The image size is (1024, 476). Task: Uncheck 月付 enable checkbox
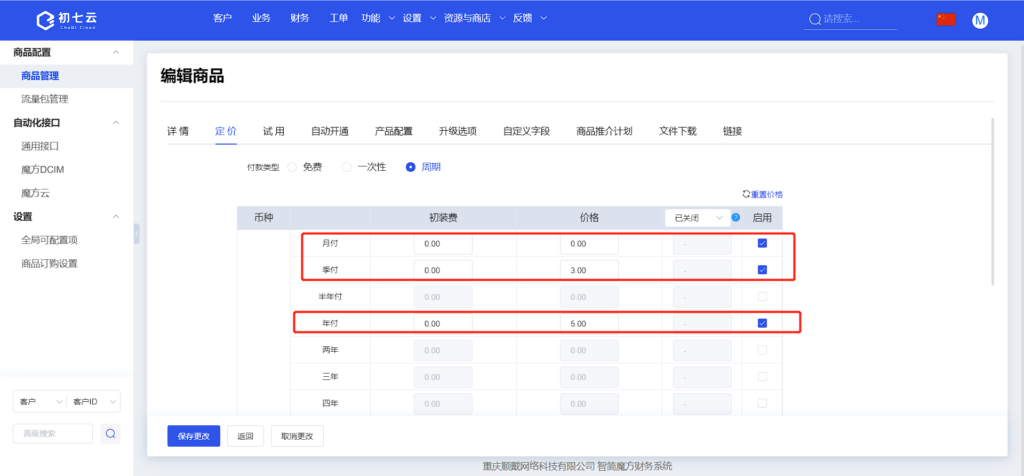tap(762, 243)
